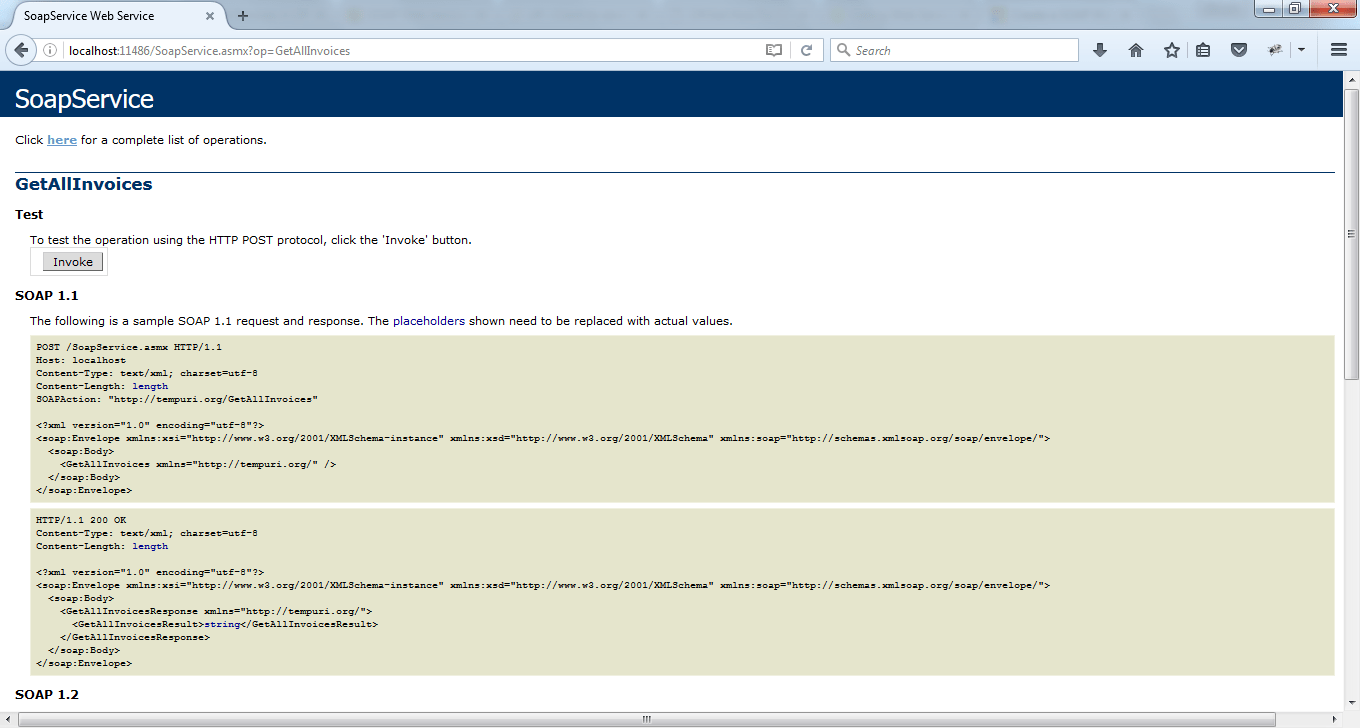This screenshot has height=728, width=1360.
Task: Reload the current page
Action: [805, 50]
